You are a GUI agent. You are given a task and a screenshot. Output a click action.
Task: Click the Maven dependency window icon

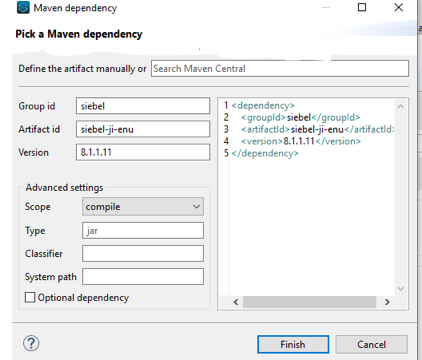23,7
